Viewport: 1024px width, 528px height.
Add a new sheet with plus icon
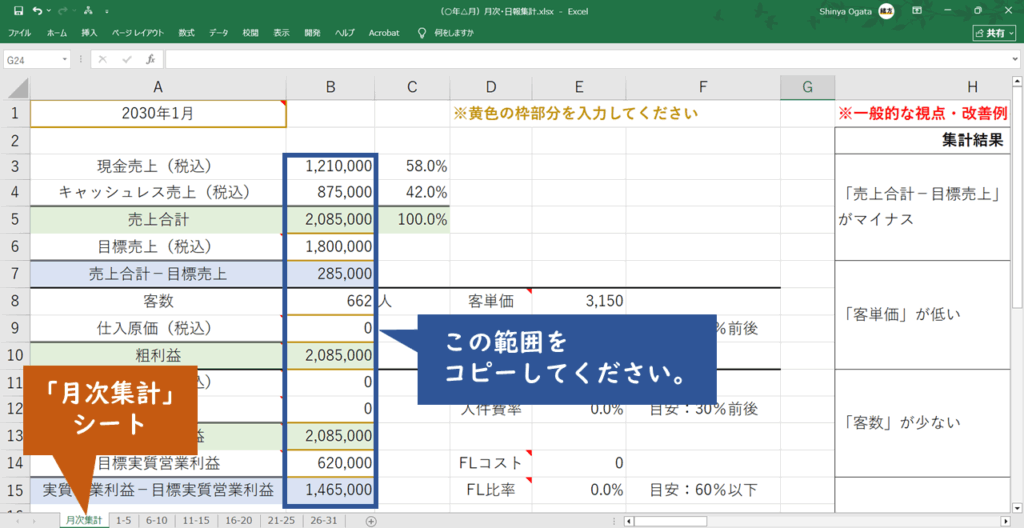tap(371, 520)
